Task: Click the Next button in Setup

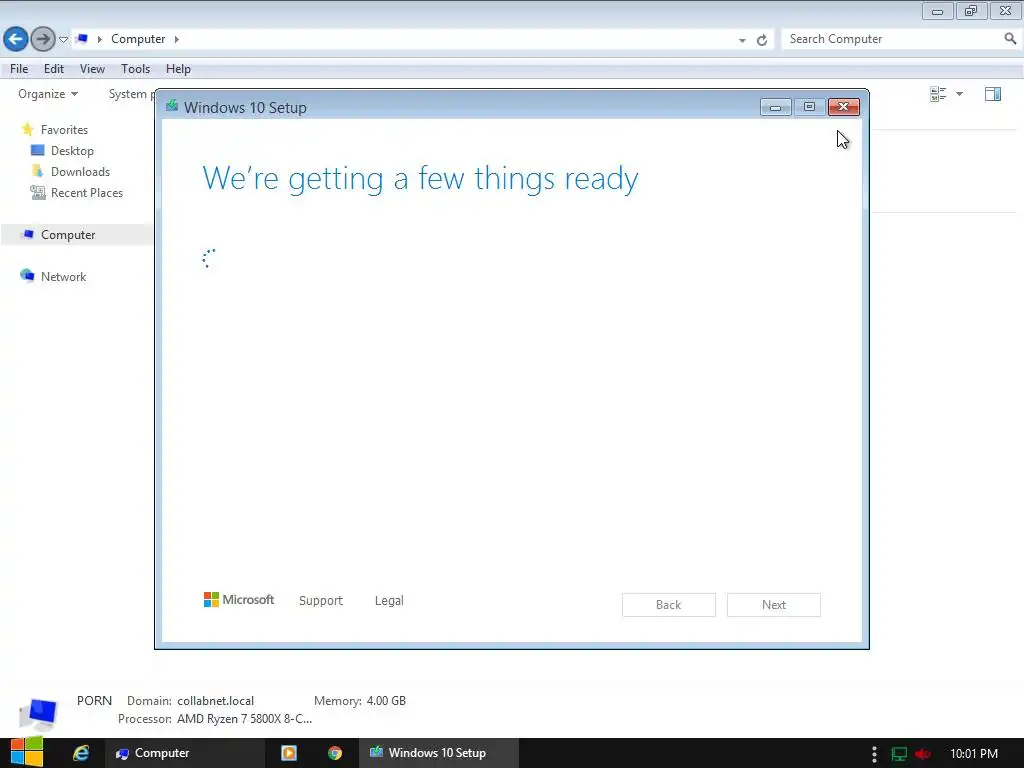Action: (x=774, y=605)
